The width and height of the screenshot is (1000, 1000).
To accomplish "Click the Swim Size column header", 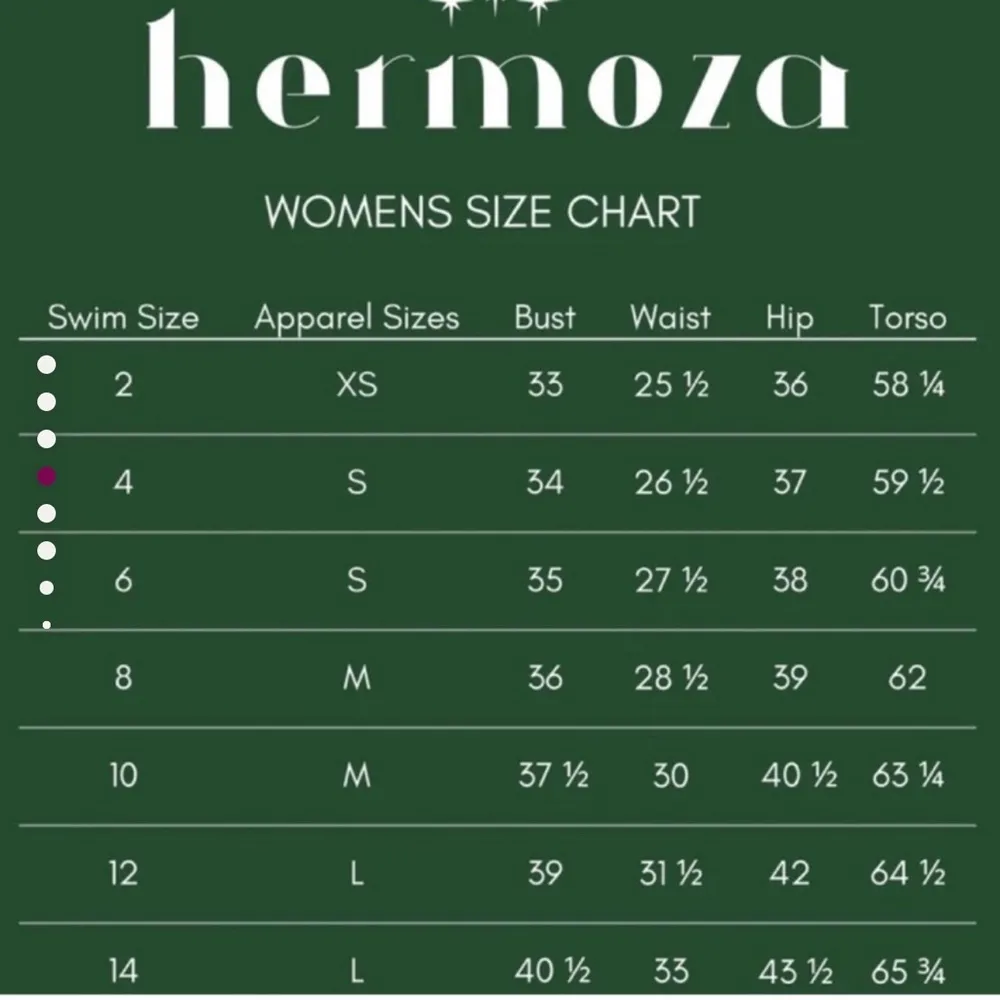I will [123, 318].
